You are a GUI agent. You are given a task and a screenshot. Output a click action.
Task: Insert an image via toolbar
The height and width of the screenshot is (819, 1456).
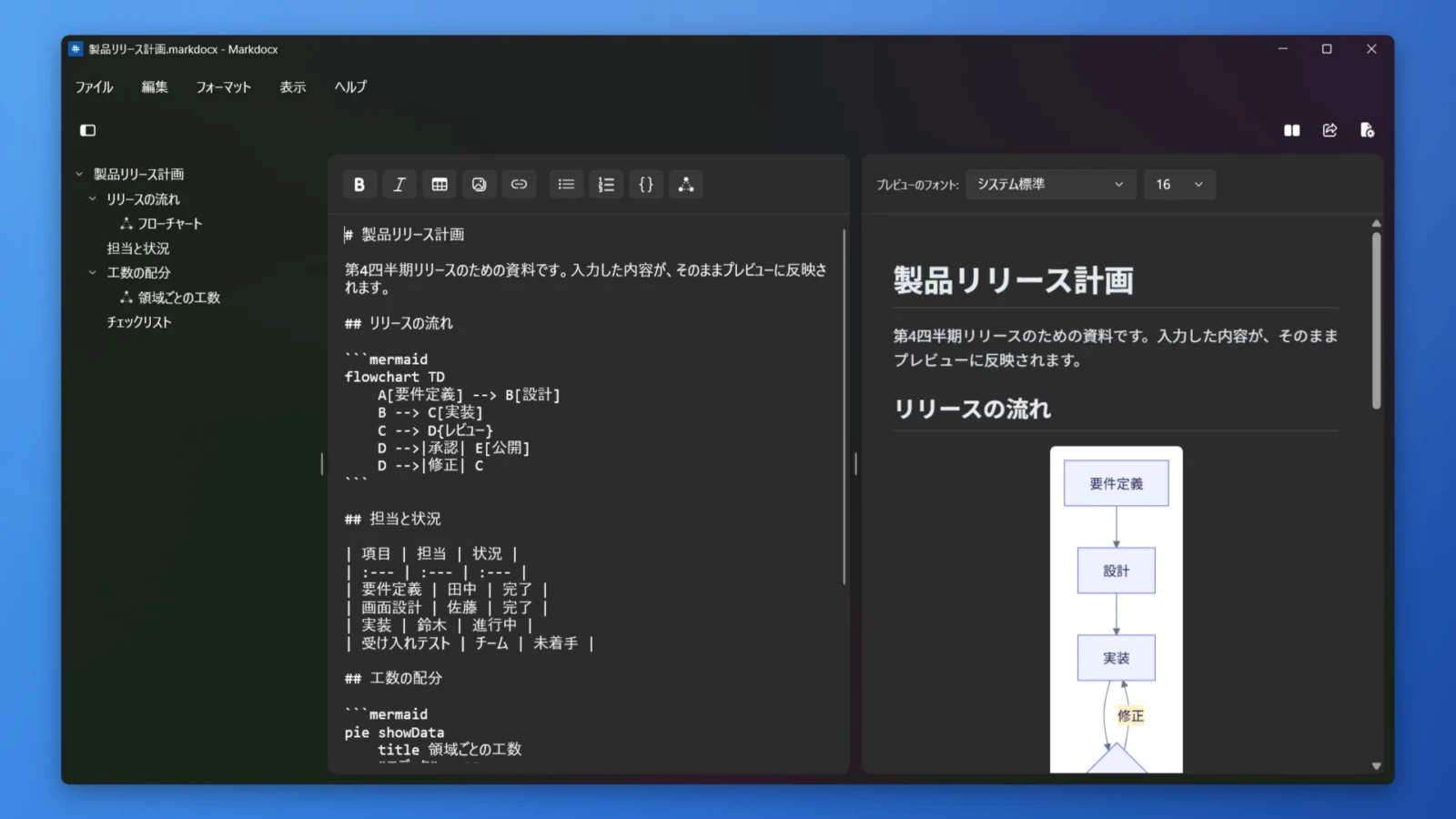coord(480,185)
